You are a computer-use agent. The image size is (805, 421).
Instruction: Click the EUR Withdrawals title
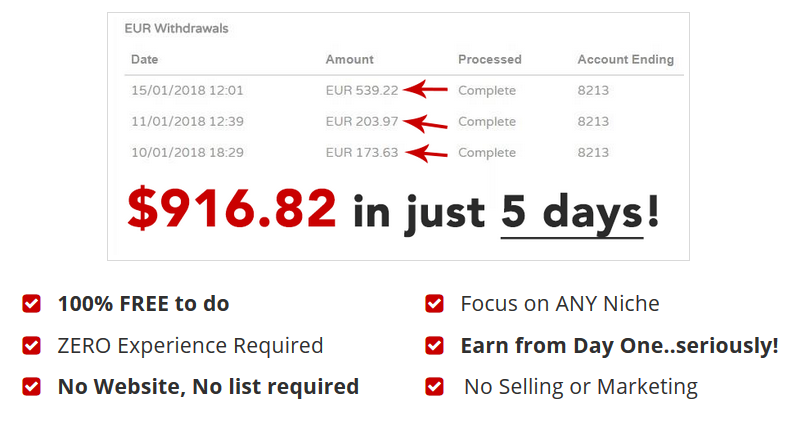pyautogui.click(x=176, y=29)
